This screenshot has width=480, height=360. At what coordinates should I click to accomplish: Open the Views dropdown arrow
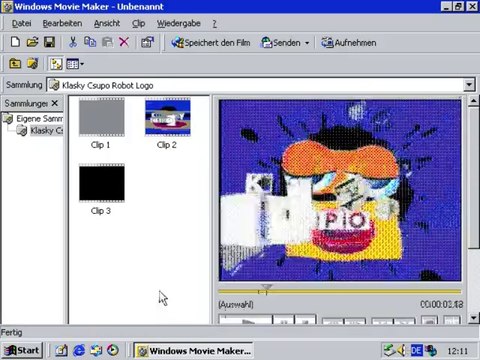click(x=82, y=64)
